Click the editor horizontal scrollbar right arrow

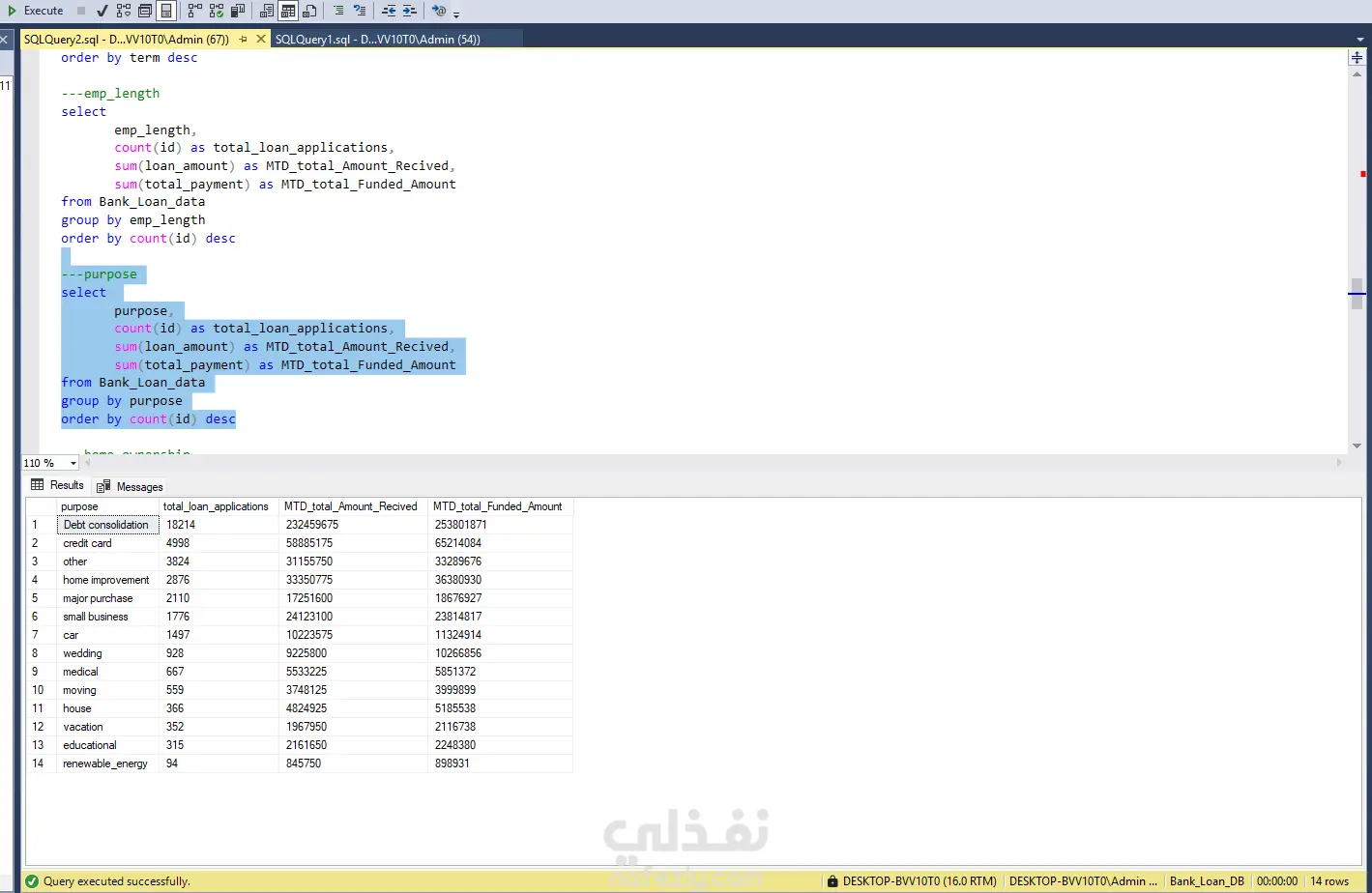coord(1340,463)
